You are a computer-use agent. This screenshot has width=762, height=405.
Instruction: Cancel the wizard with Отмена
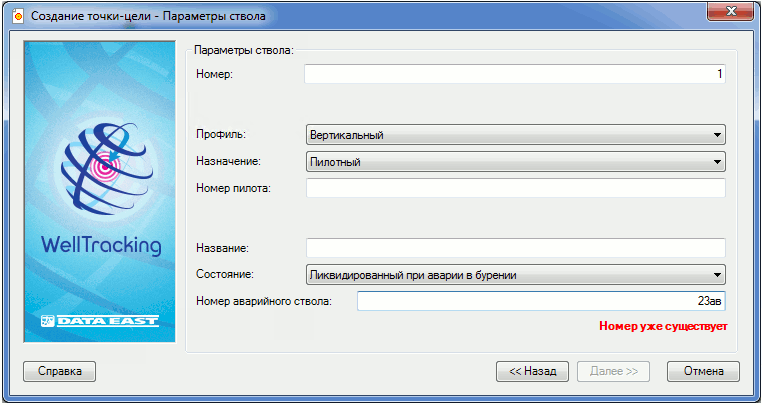(x=703, y=371)
